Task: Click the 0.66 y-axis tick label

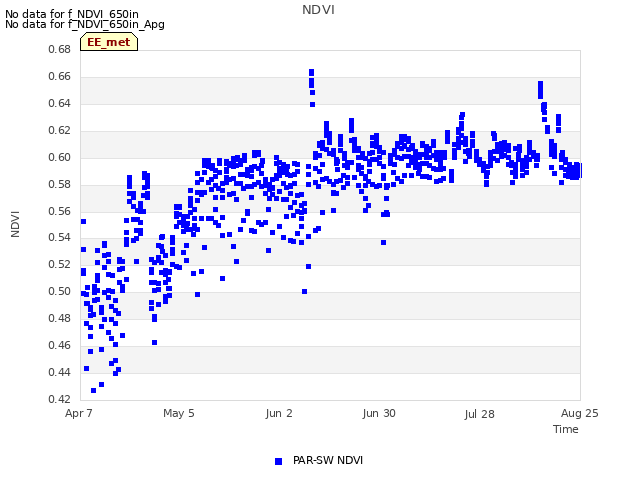Action: pos(59,76)
